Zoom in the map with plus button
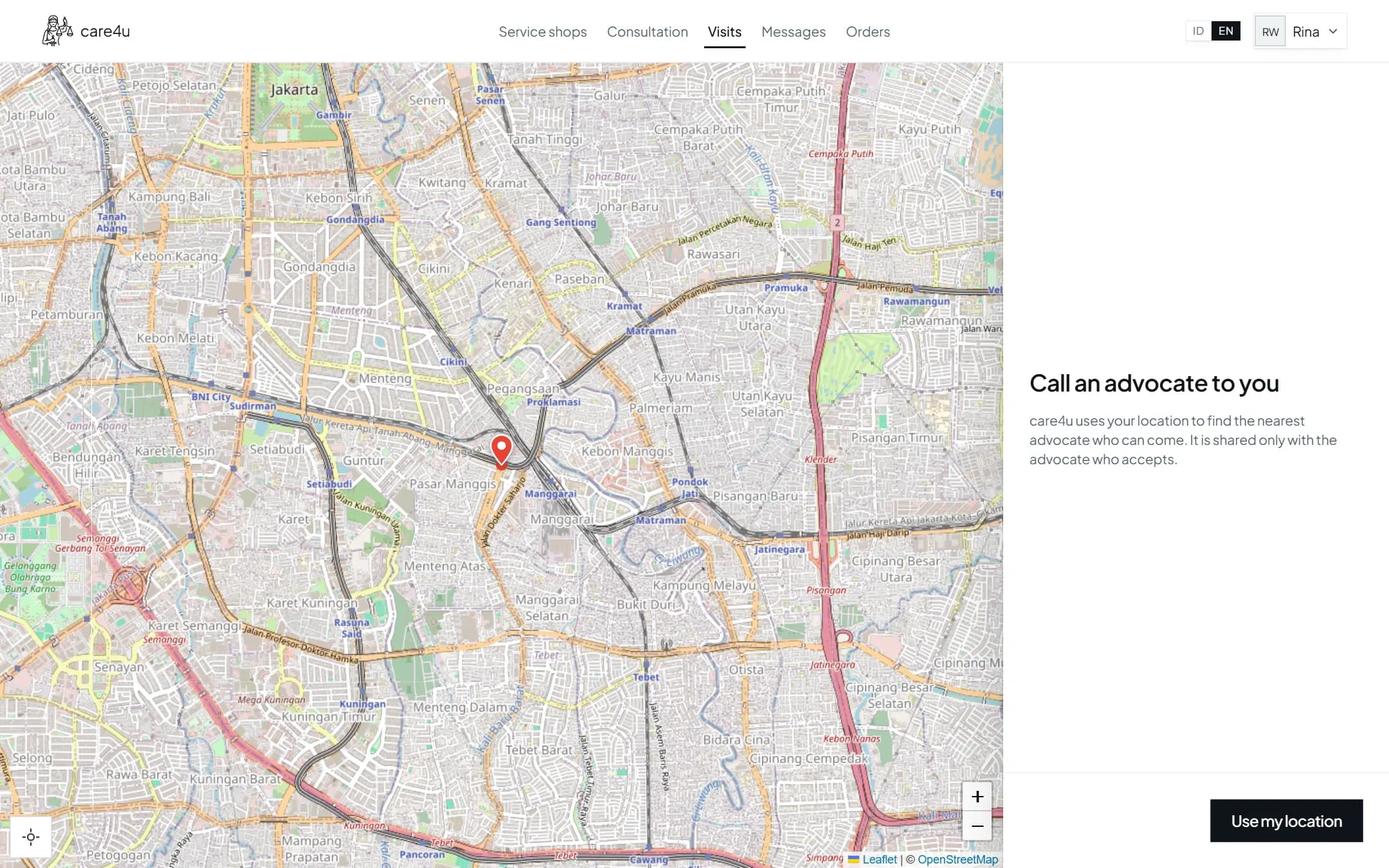1389x868 pixels. click(977, 797)
